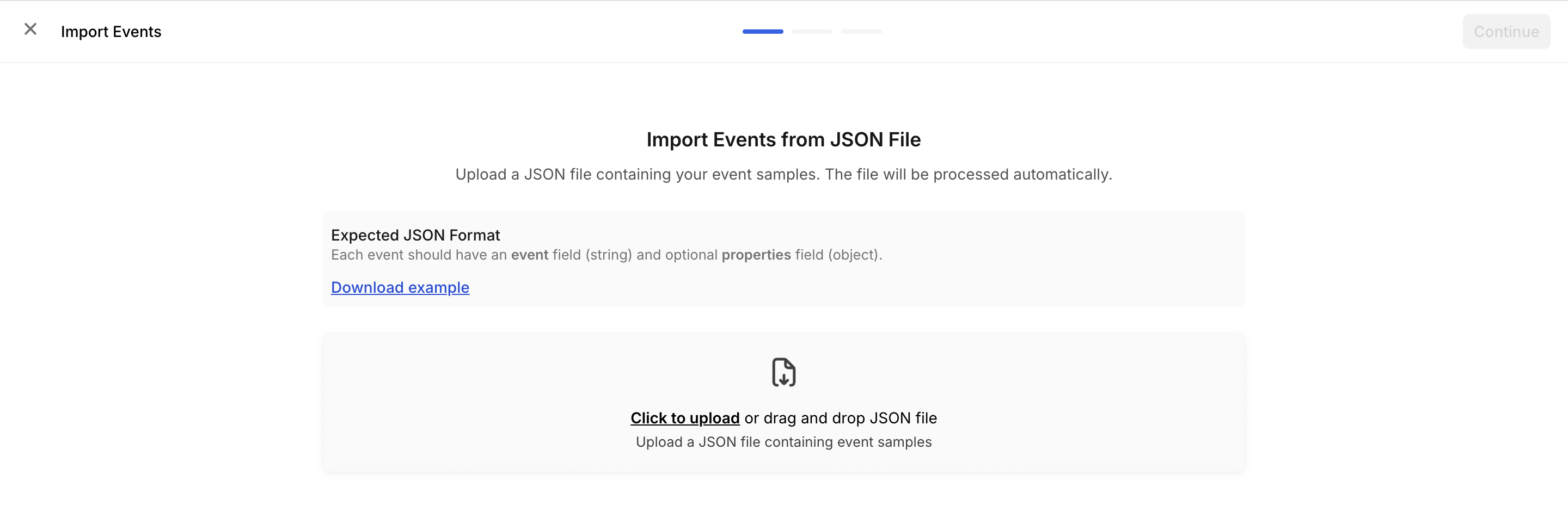Click the 'Click to upload' link
The height and width of the screenshot is (505, 1568).
point(685,418)
